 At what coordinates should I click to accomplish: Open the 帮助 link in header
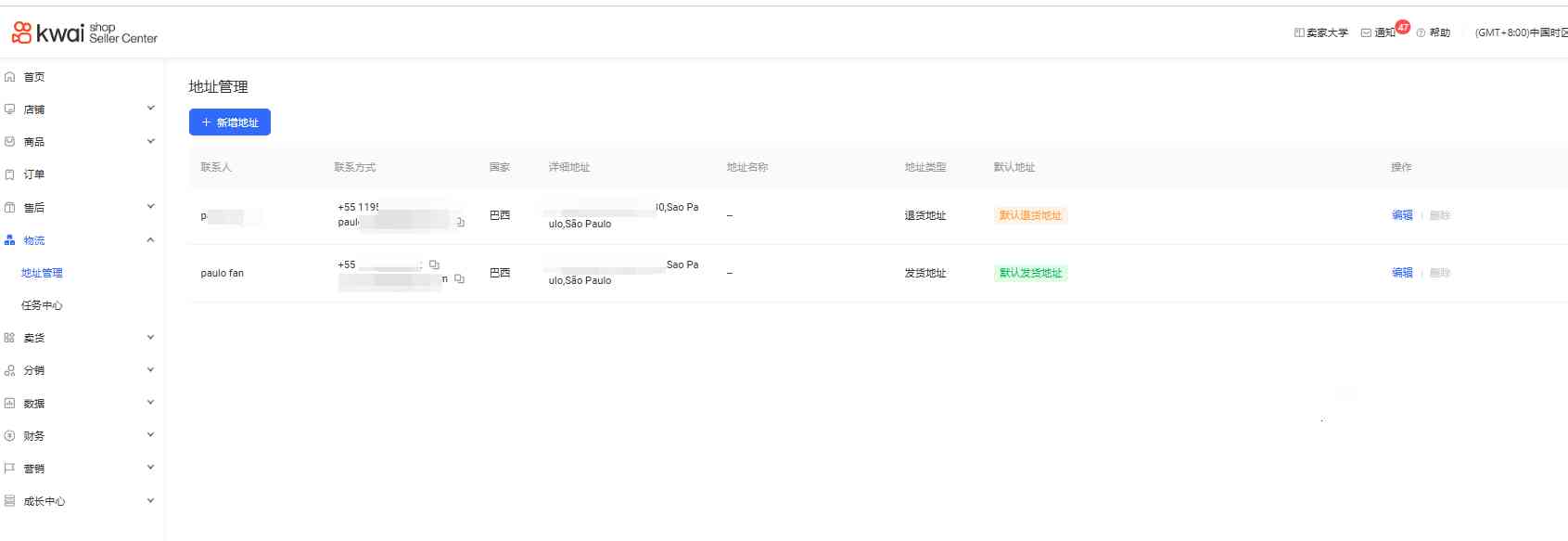click(x=1439, y=32)
